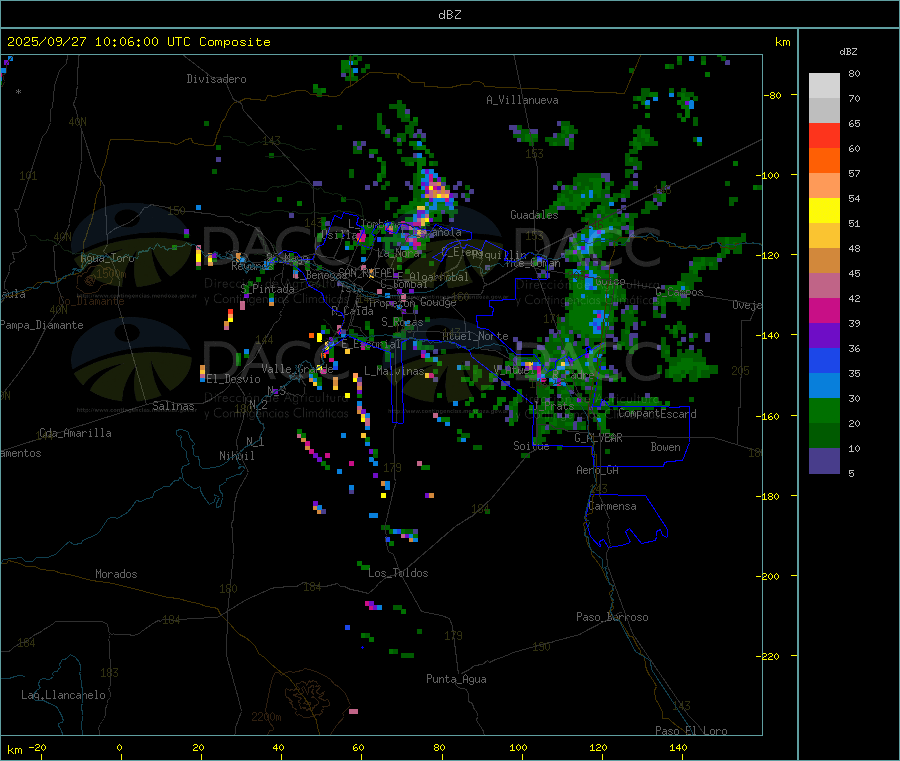This screenshot has height=761, width=900.
Task: Click the Cda_Amarilla map label
Action: tap(75, 433)
